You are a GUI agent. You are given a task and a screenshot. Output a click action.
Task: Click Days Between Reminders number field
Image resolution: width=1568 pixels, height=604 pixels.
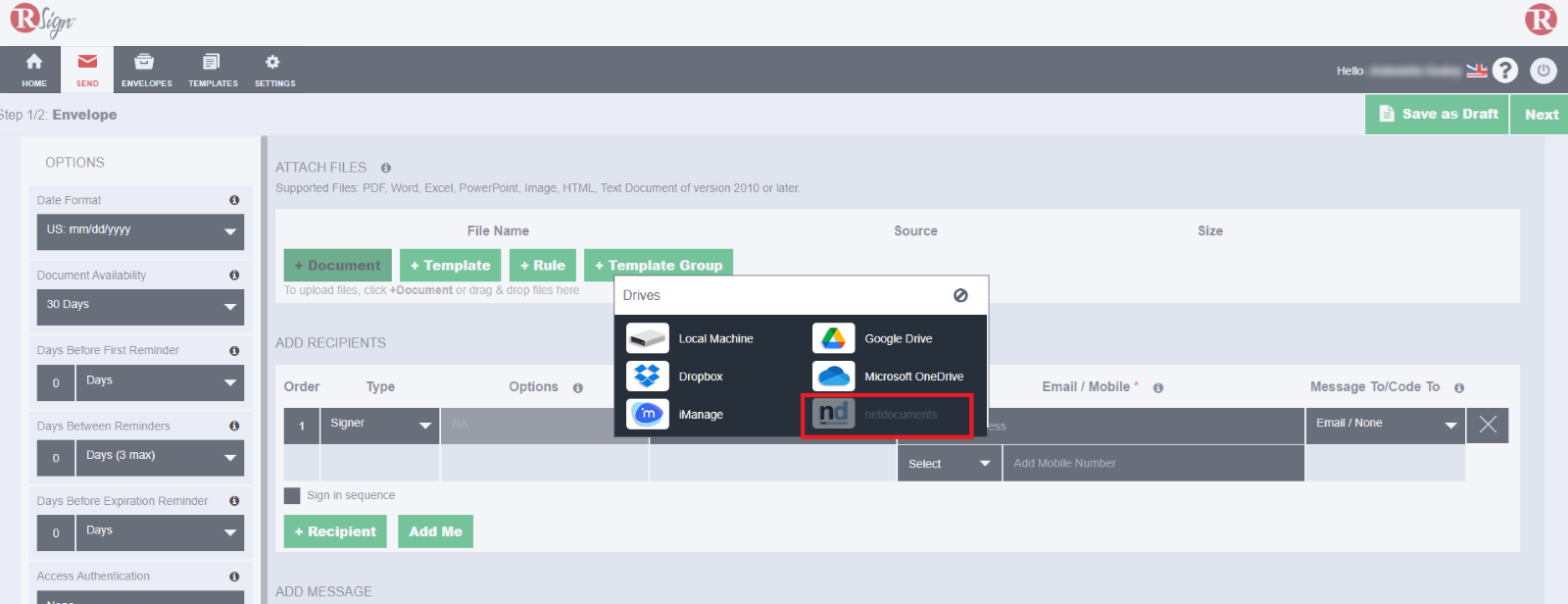pyautogui.click(x=56, y=458)
